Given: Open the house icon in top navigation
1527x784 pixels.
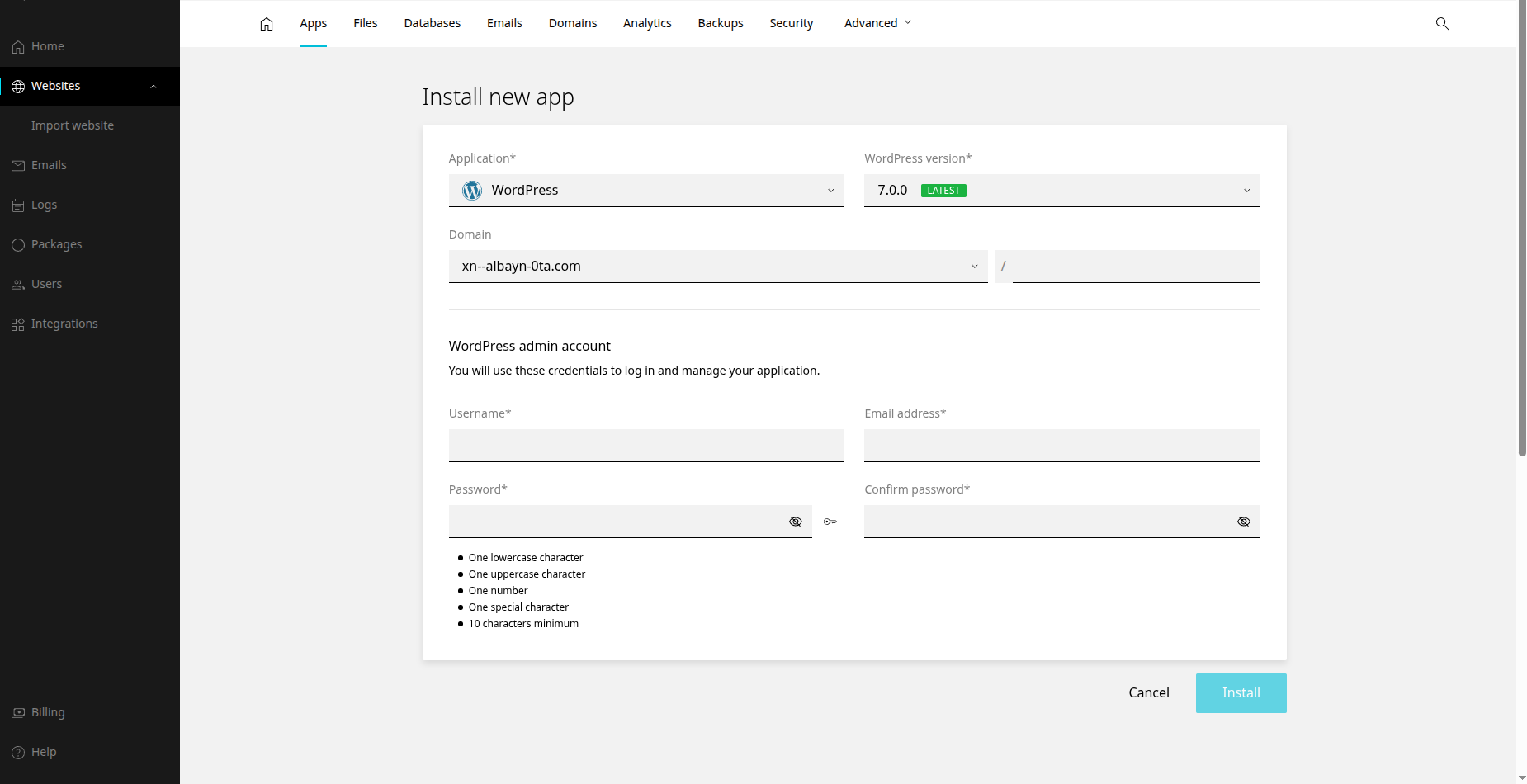Looking at the screenshot, I should point(267,24).
